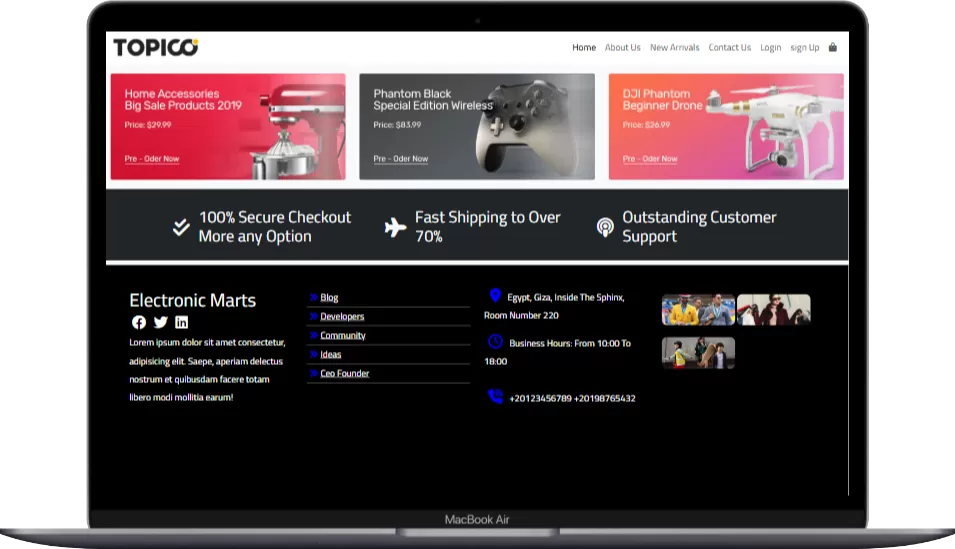Open the Contact Us page
The image size is (955, 549).
tap(730, 47)
